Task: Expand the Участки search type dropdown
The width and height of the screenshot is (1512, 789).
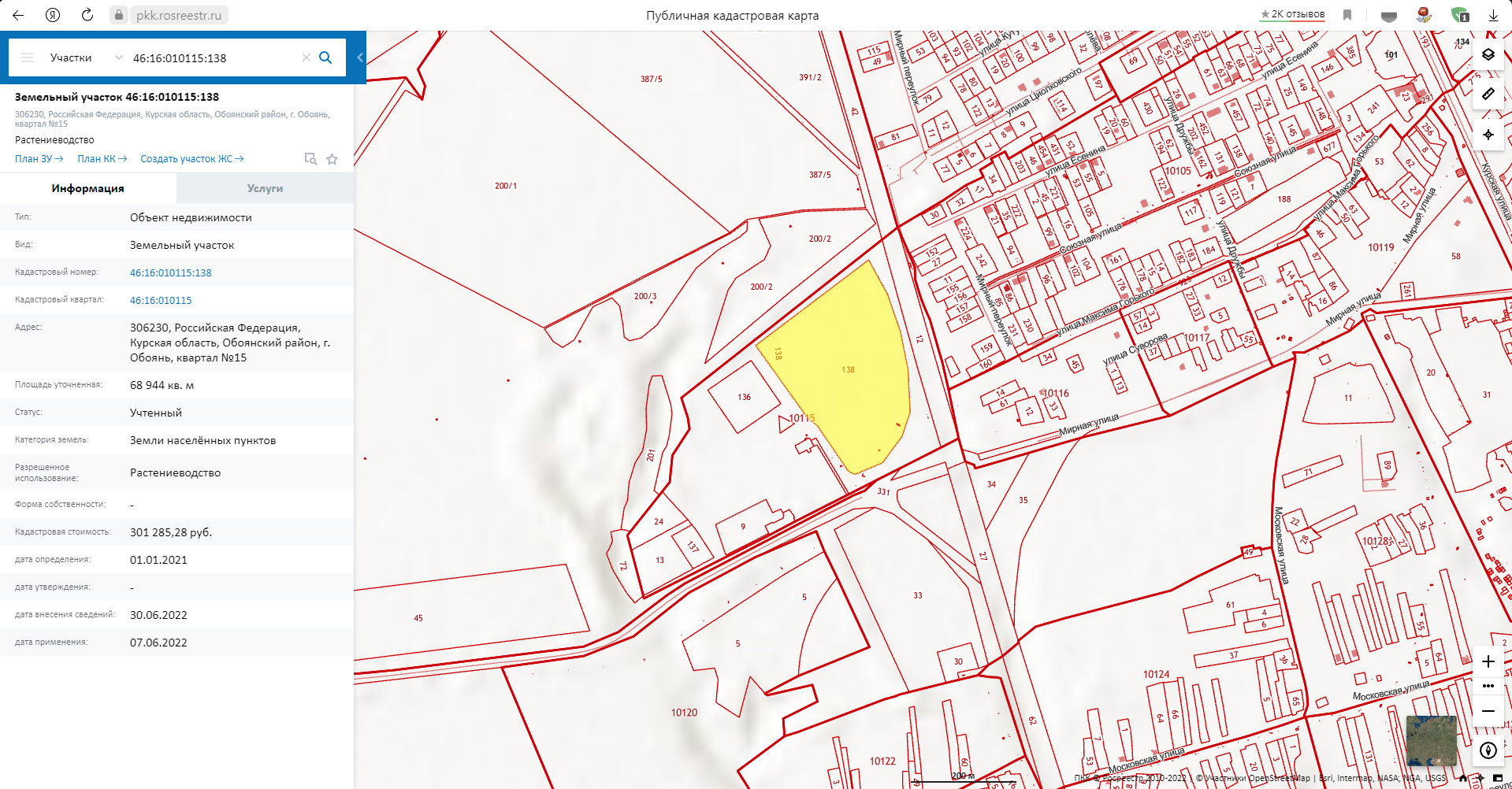Action: (x=118, y=57)
